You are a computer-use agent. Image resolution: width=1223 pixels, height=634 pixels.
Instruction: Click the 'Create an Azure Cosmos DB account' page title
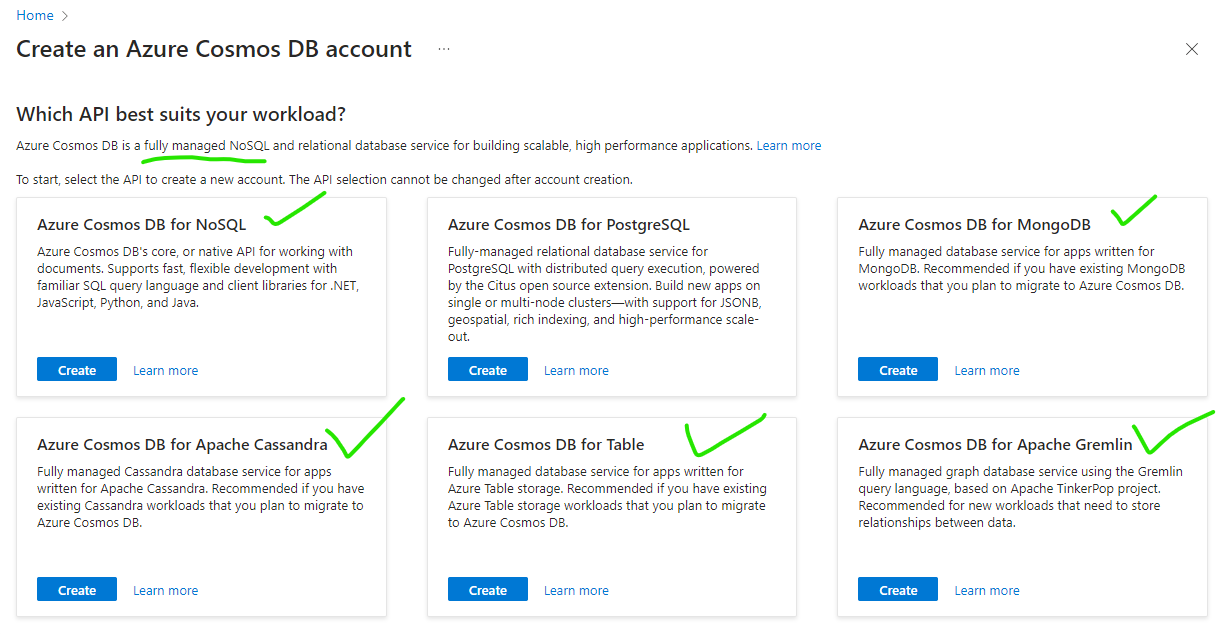point(214,49)
